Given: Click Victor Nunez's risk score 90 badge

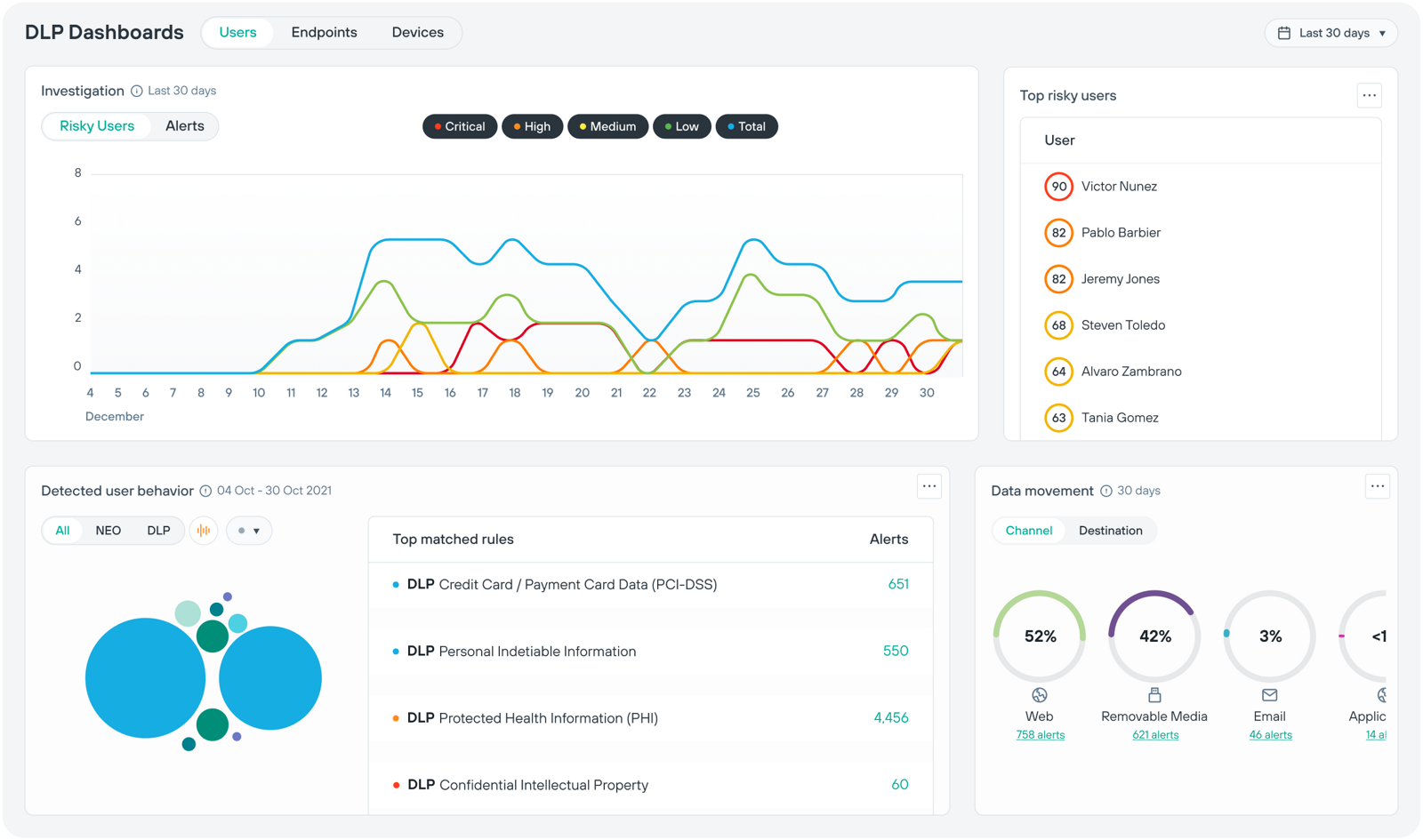Looking at the screenshot, I should pos(1058,187).
